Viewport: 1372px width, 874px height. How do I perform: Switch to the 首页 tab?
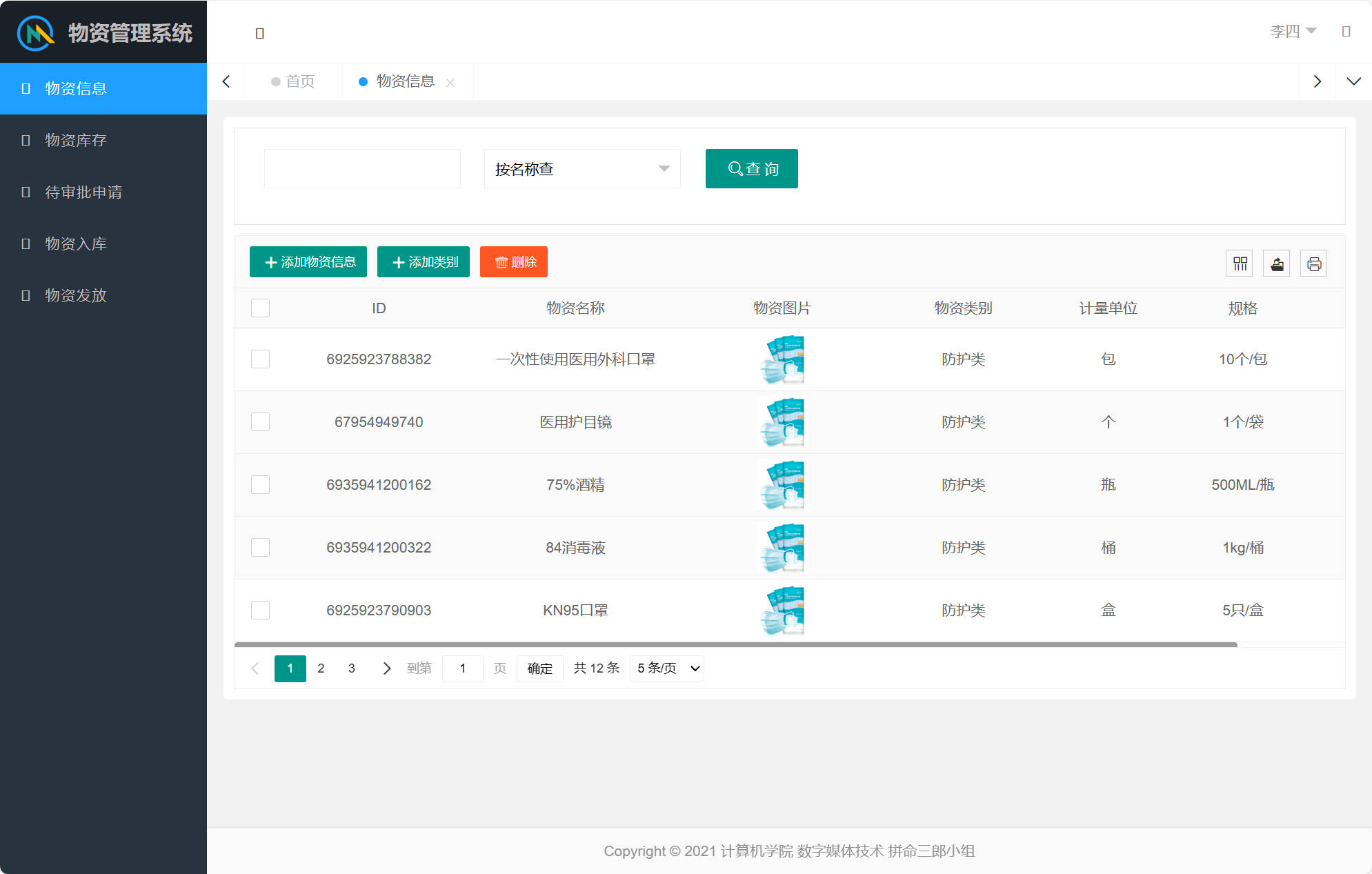point(299,81)
